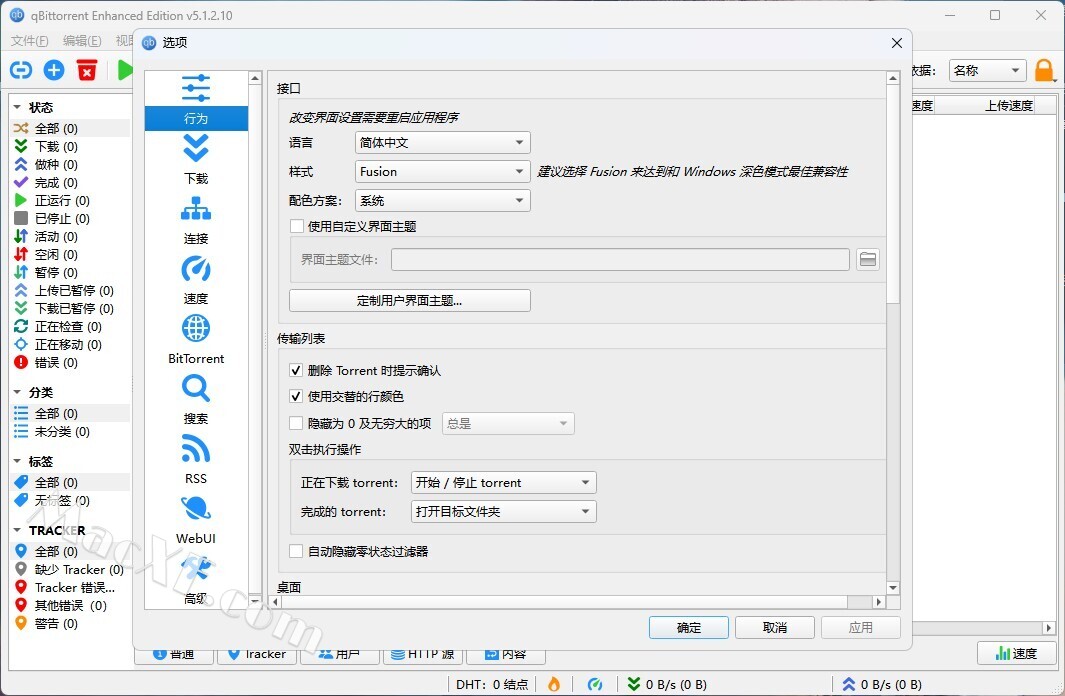This screenshot has width=1065, height=696.
Task: Switch to the 用户 tab at bottom
Action: pyautogui.click(x=340, y=654)
